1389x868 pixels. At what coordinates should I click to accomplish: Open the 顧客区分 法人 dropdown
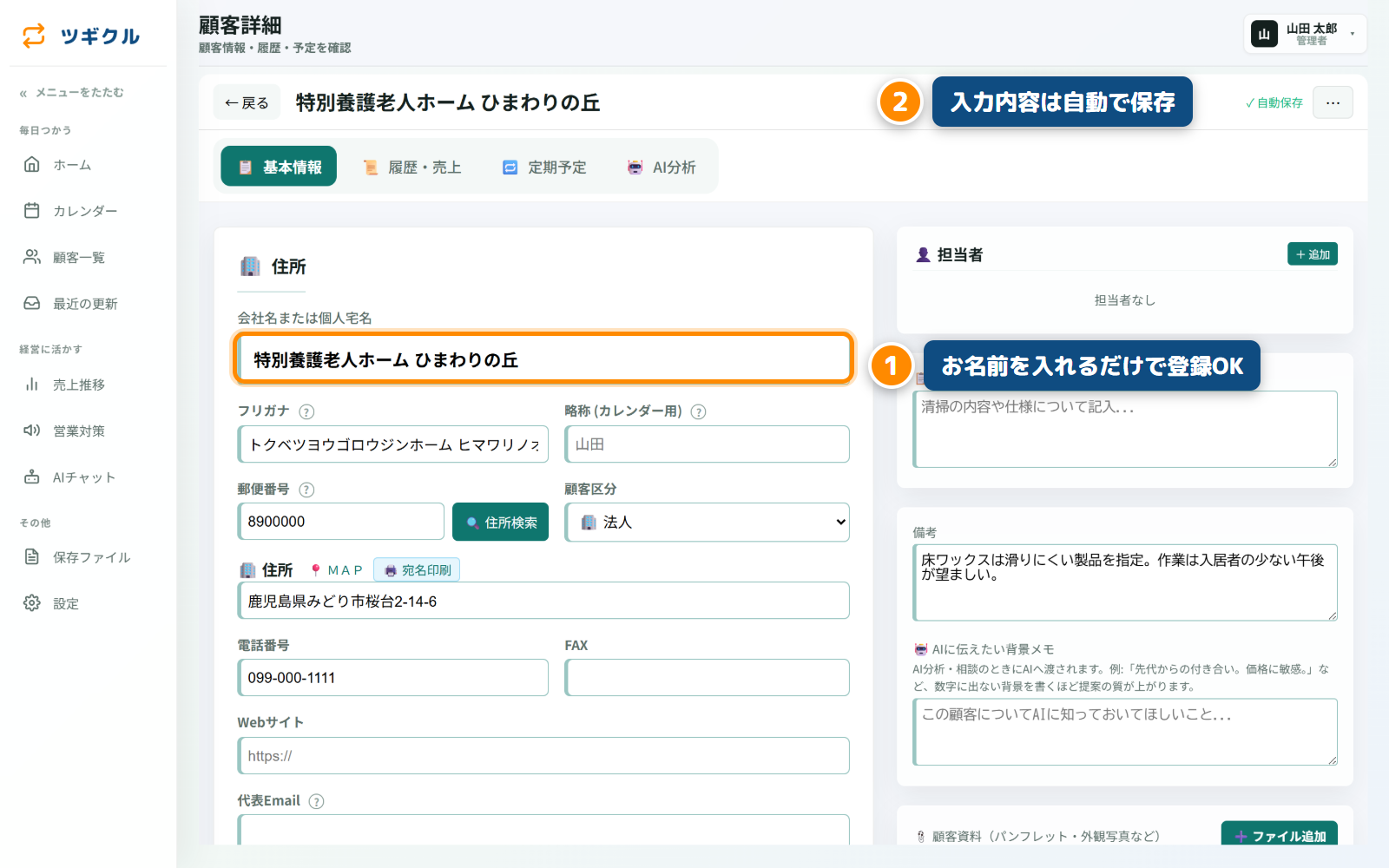tap(707, 522)
